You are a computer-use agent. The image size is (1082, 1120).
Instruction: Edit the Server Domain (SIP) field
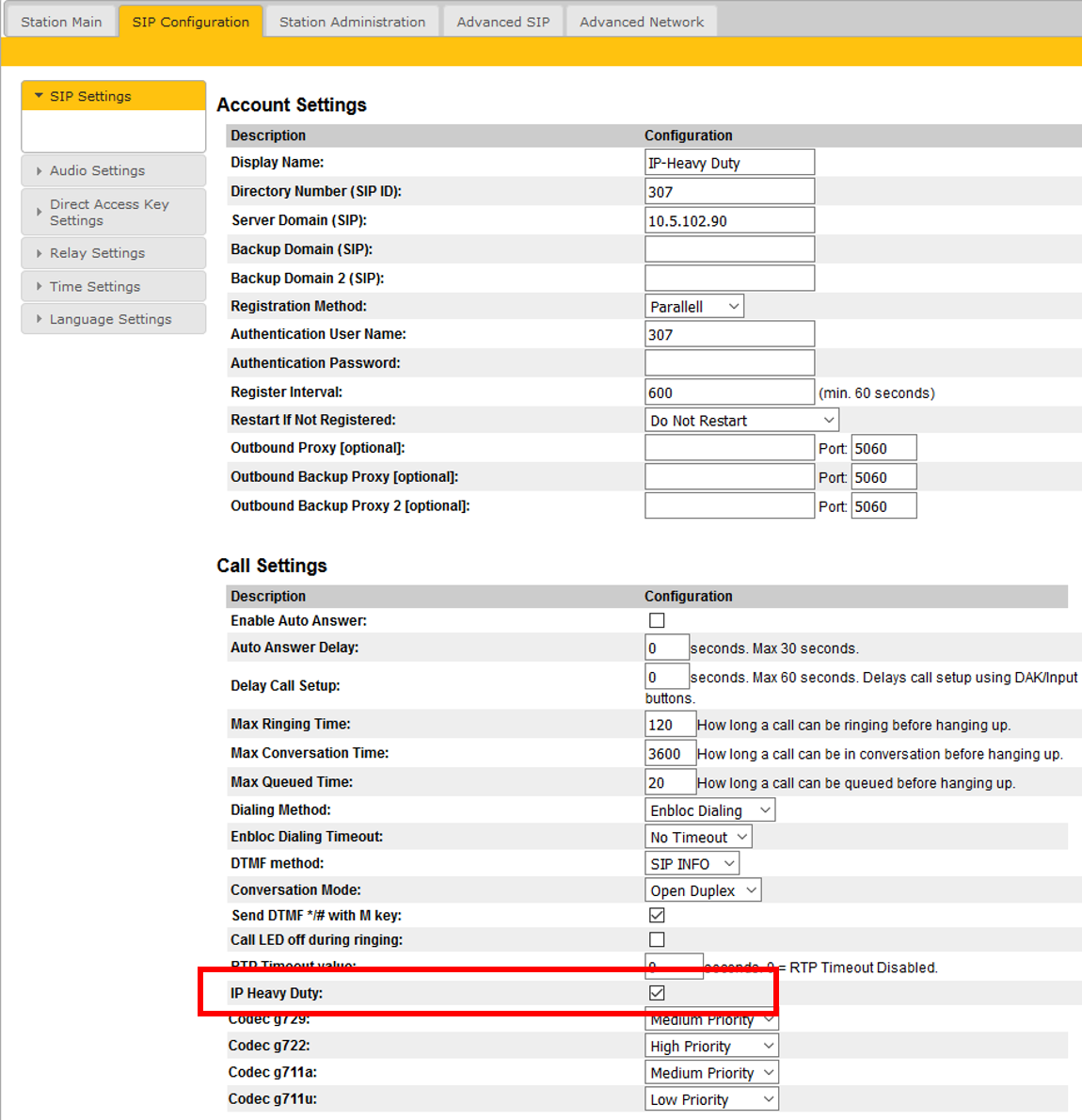coord(729,220)
